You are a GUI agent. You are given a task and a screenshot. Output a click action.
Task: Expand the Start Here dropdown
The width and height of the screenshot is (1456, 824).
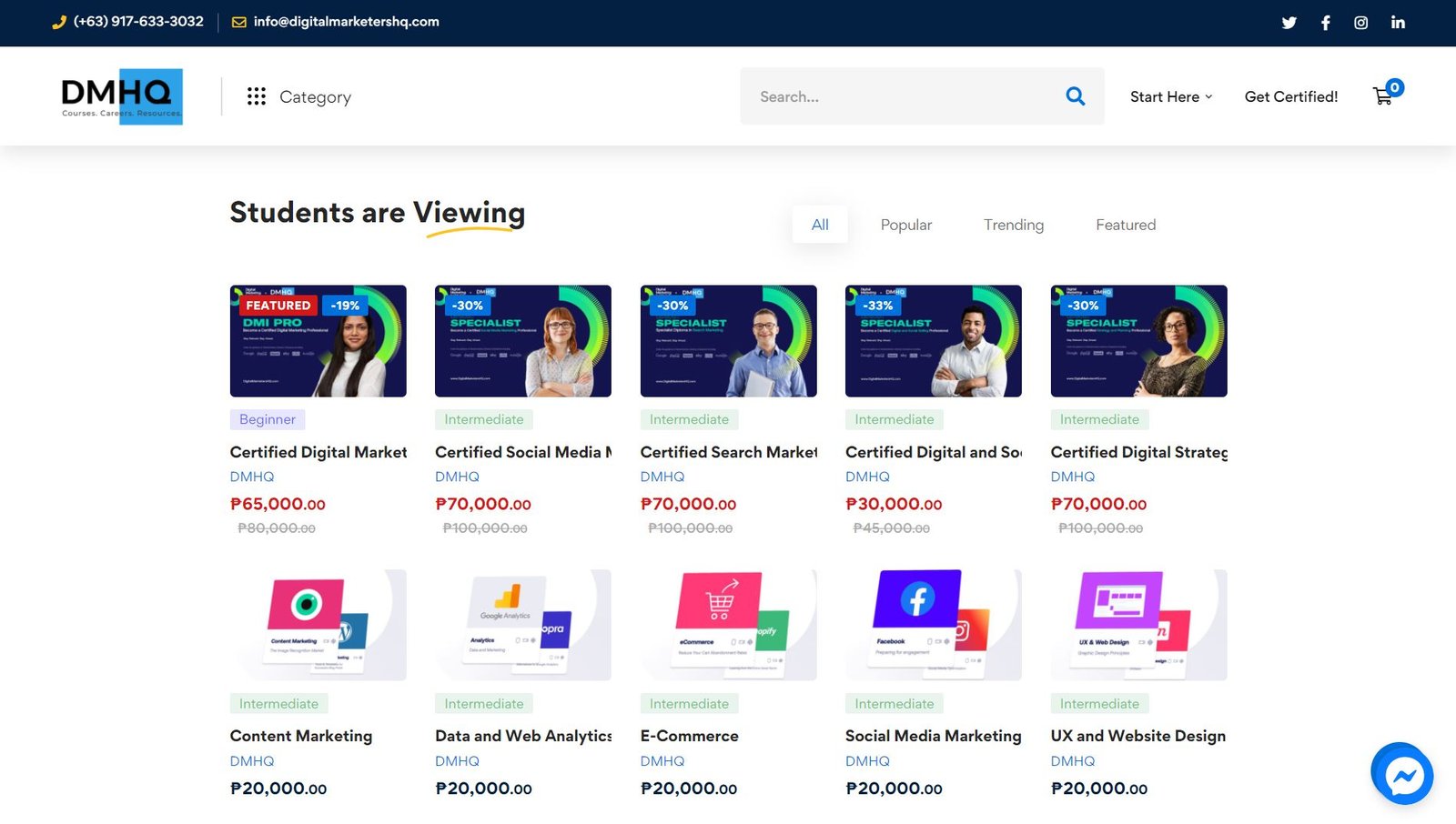(x=1170, y=96)
